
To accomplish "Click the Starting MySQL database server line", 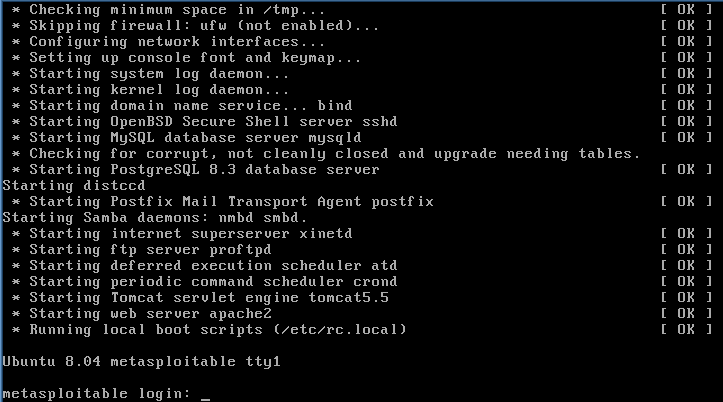I will [x=196, y=138].
